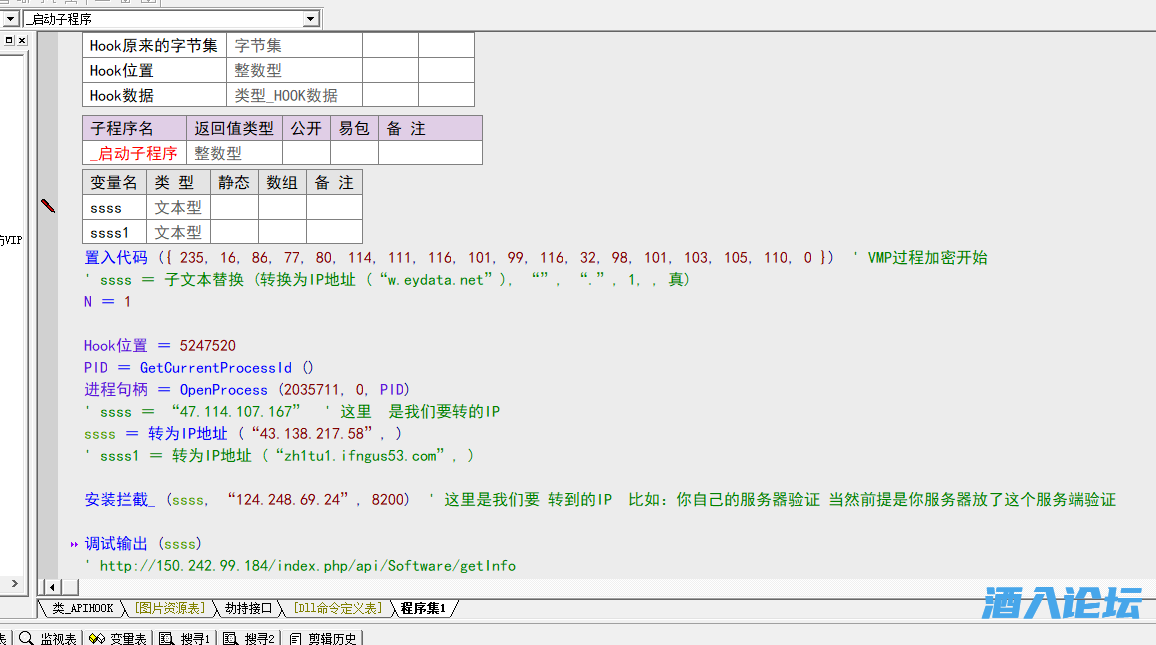Float the left side panel

(9, 40)
